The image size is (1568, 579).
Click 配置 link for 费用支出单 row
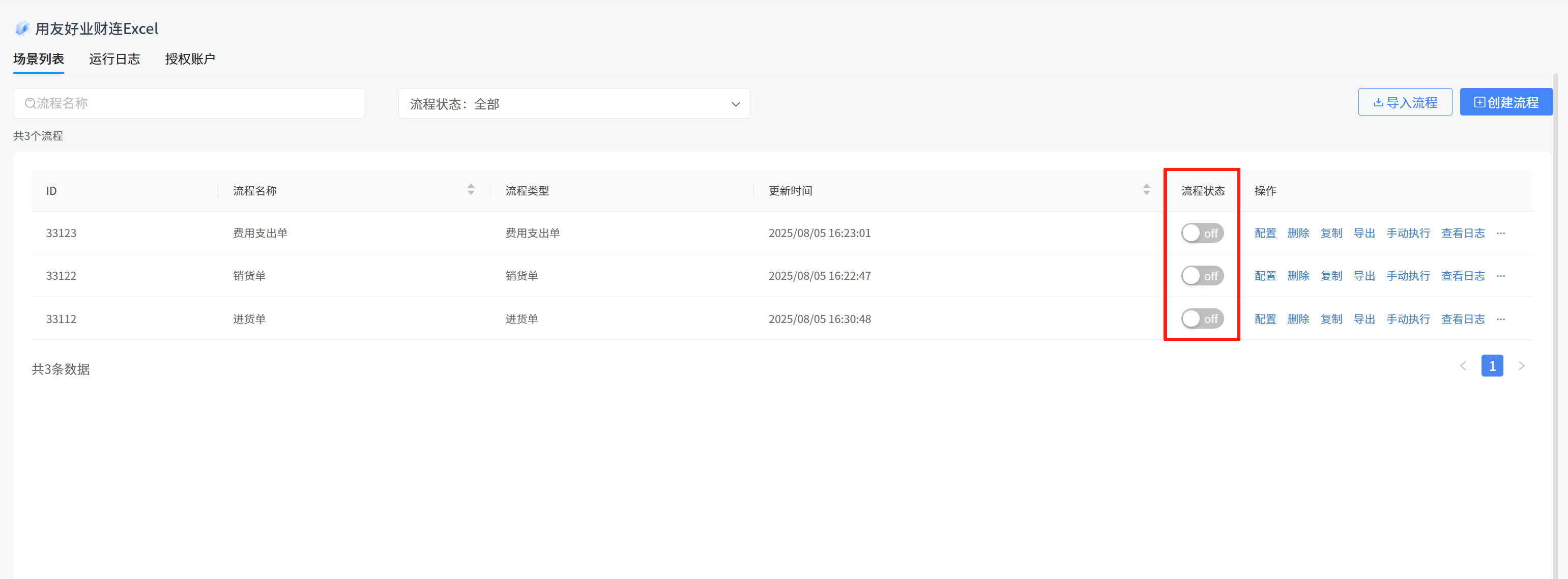click(1265, 233)
